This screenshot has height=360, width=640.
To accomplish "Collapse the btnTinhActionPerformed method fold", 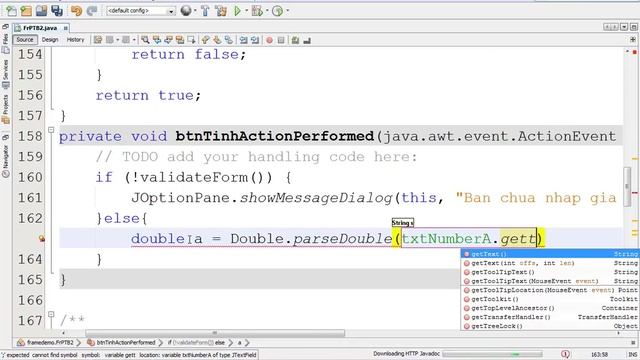I will click(x=51, y=130).
